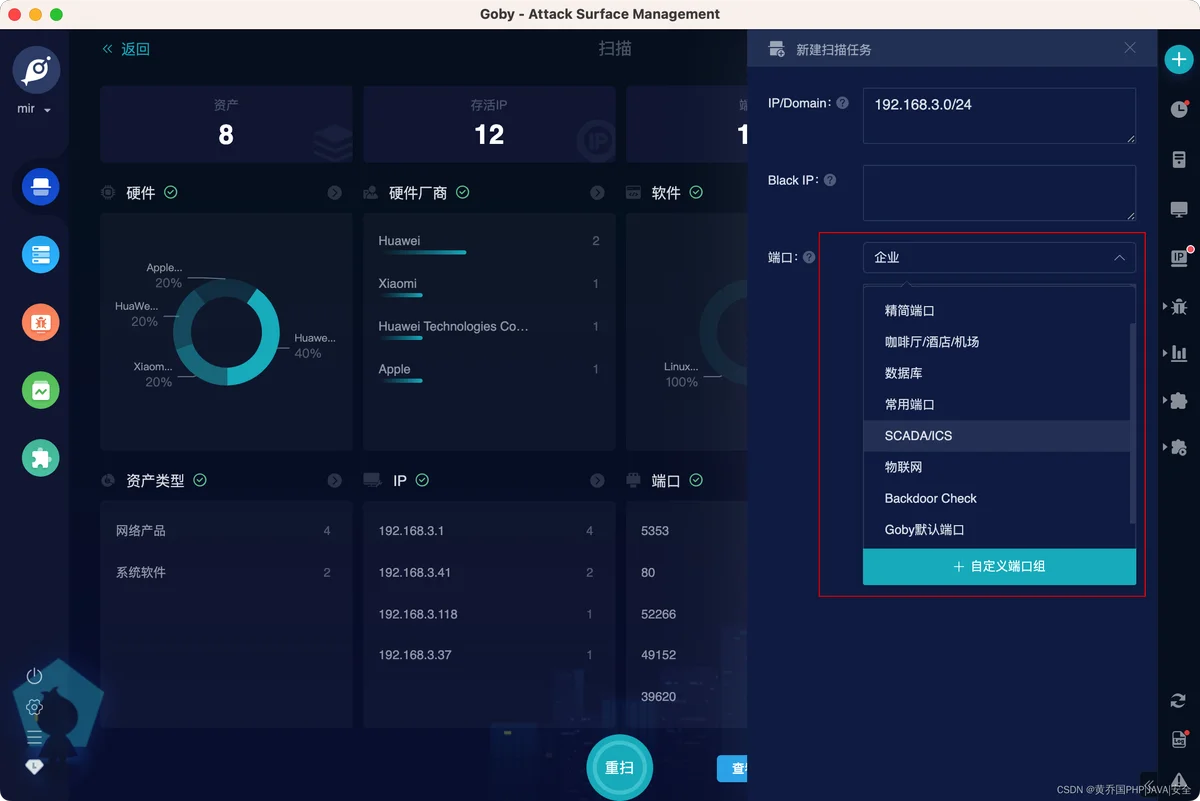The image size is (1200, 801).
Task: Open the Extensions puzzle icon in left sidebar
Action: [41, 458]
